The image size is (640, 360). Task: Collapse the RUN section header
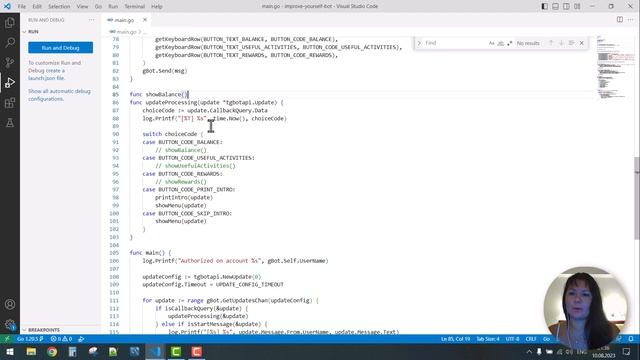click(60, 31)
